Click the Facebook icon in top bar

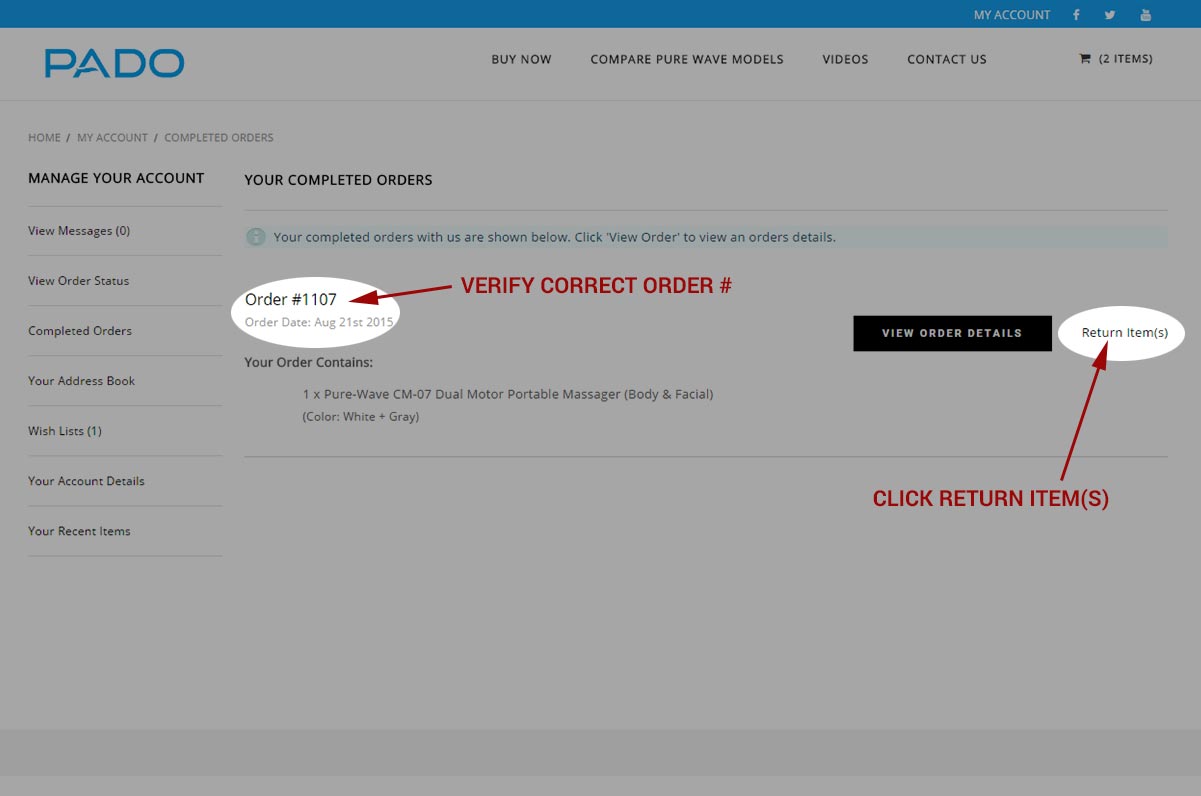click(x=1076, y=15)
